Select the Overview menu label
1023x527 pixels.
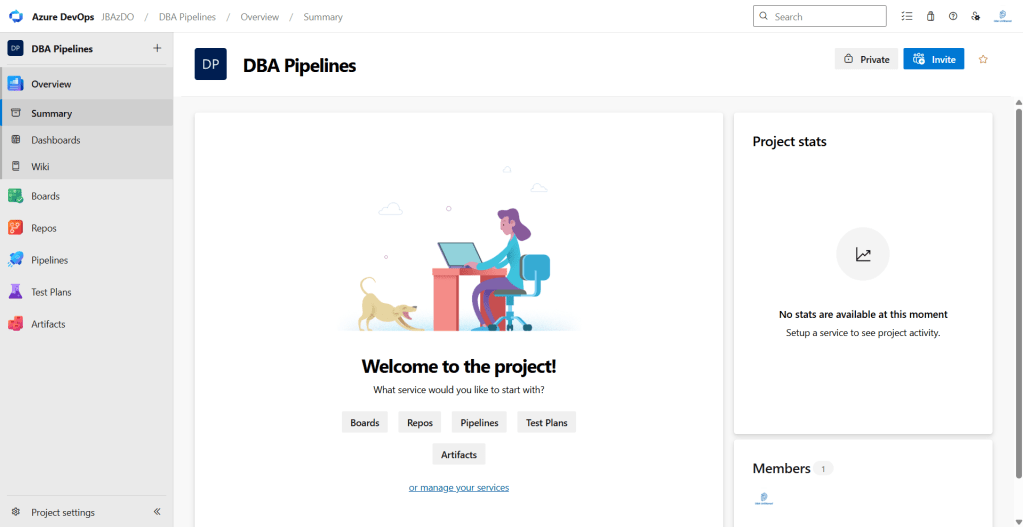(x=52, y=84)
